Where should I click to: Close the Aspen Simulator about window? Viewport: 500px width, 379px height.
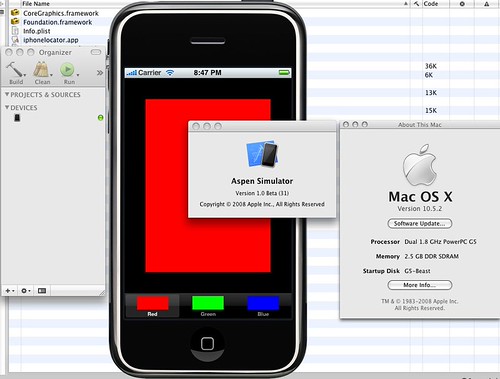(x=196, y=126)
